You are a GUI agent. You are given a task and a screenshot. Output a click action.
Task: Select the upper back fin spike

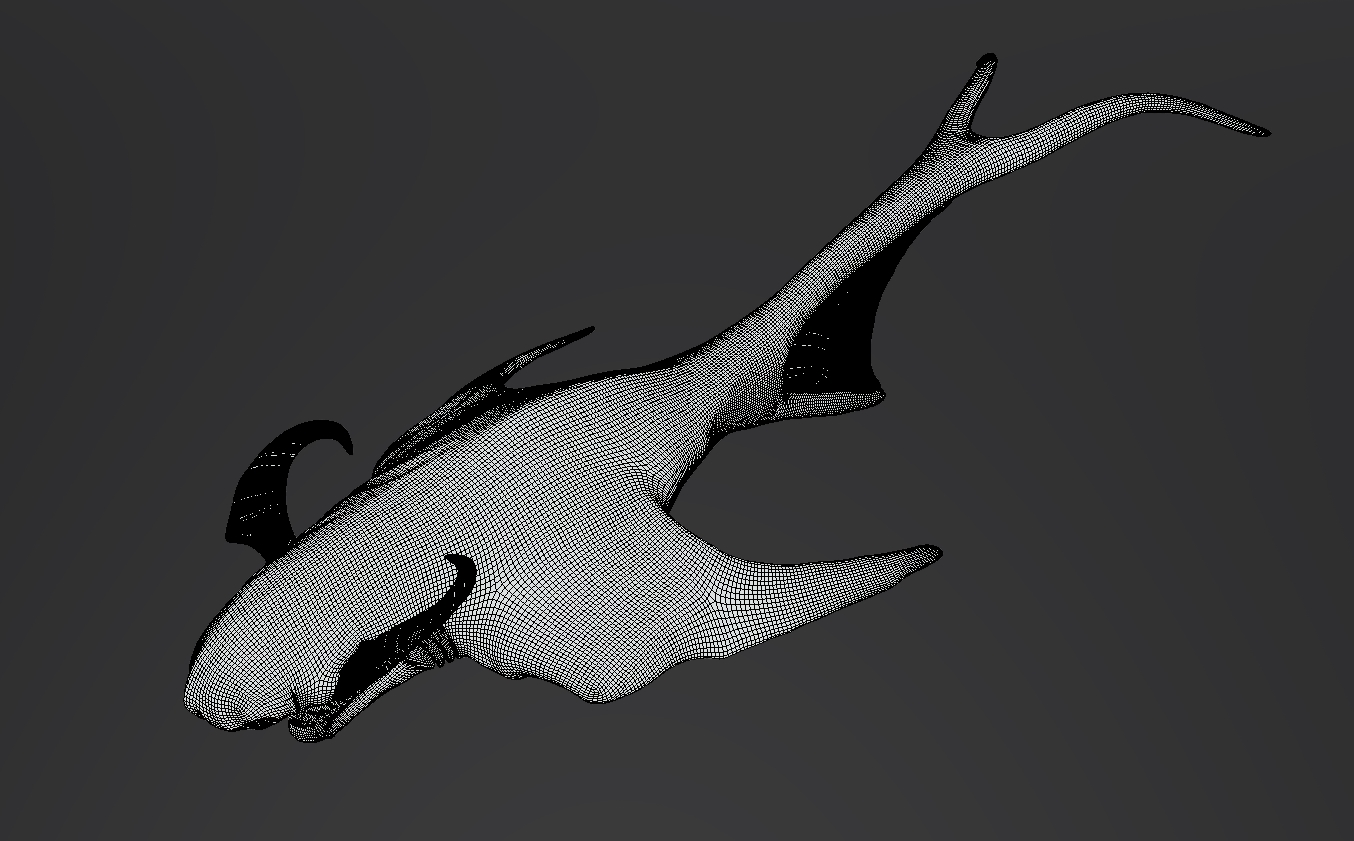tap(560, 340)
